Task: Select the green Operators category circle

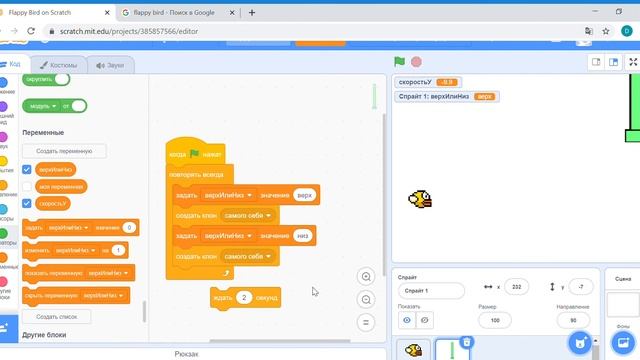Action: [x=3, y=233]
